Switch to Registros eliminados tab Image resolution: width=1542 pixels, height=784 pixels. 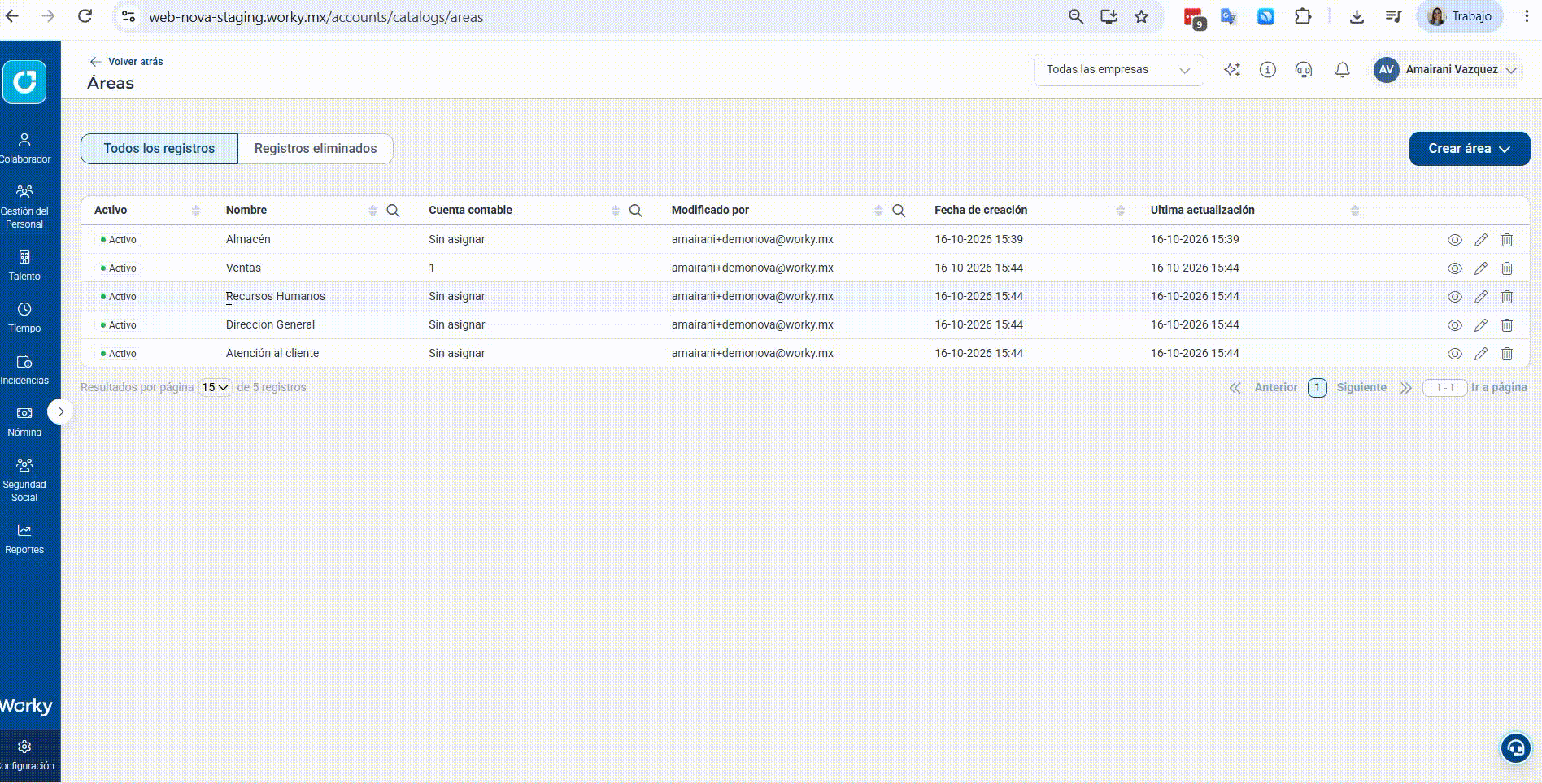point(316,149)
